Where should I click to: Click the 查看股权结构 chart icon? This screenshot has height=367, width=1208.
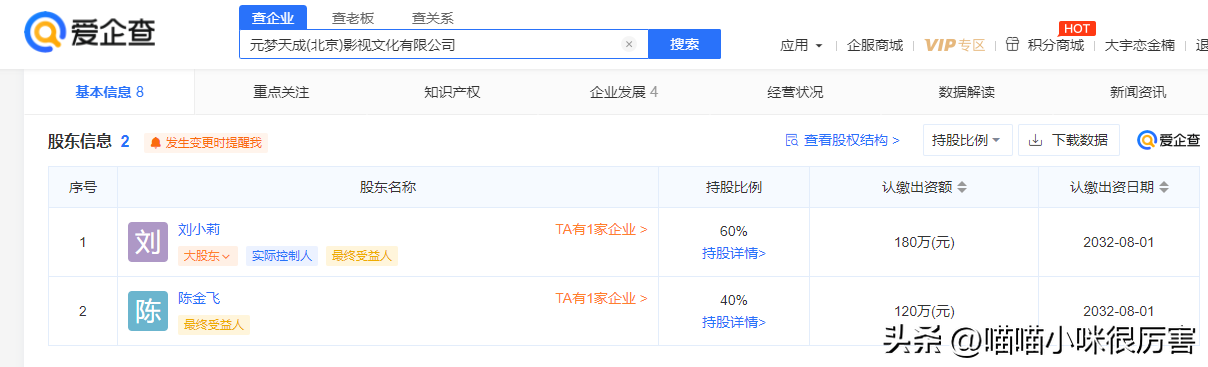[x=791, y=140]
